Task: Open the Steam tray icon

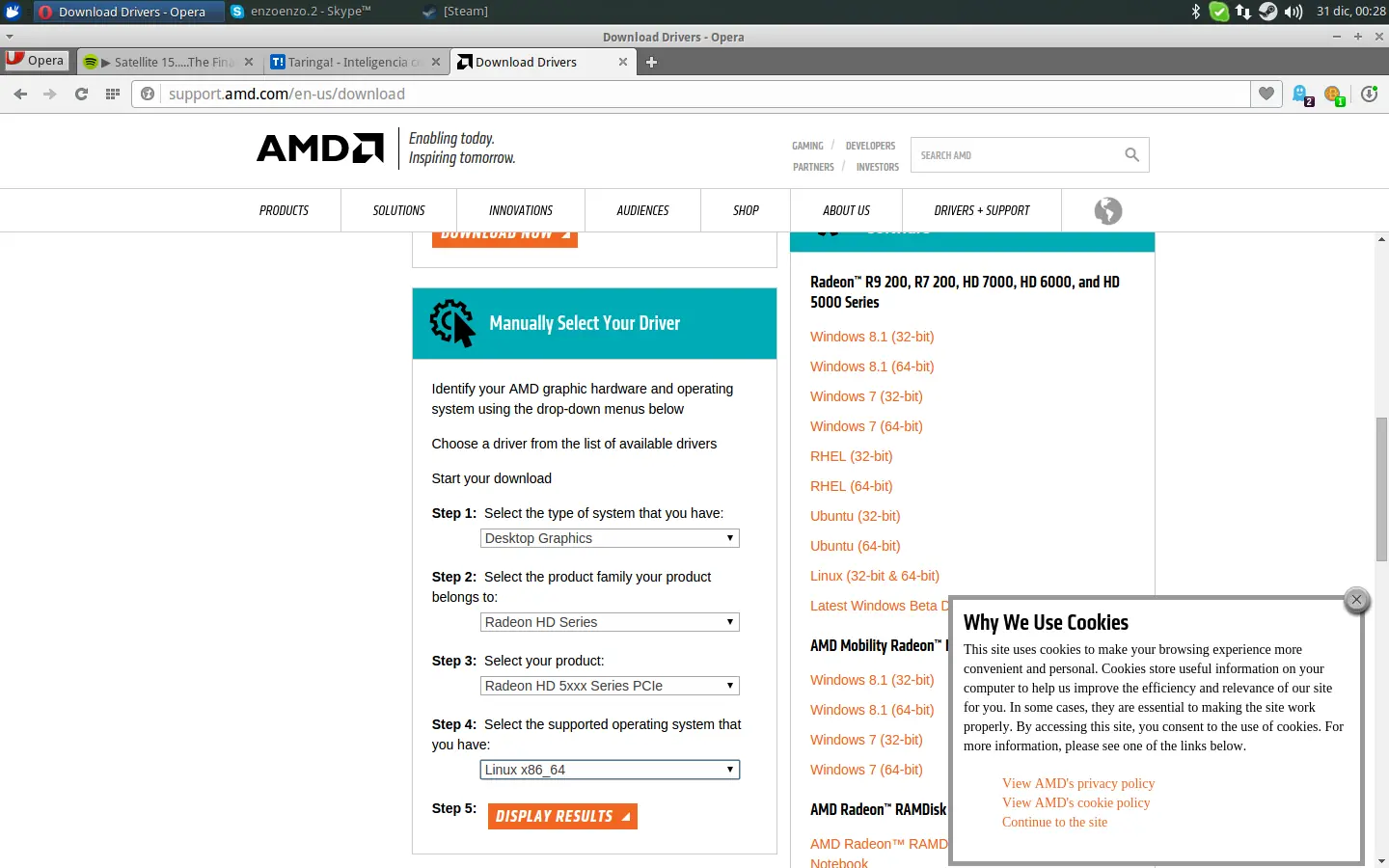Action: tap(1268, 12)
